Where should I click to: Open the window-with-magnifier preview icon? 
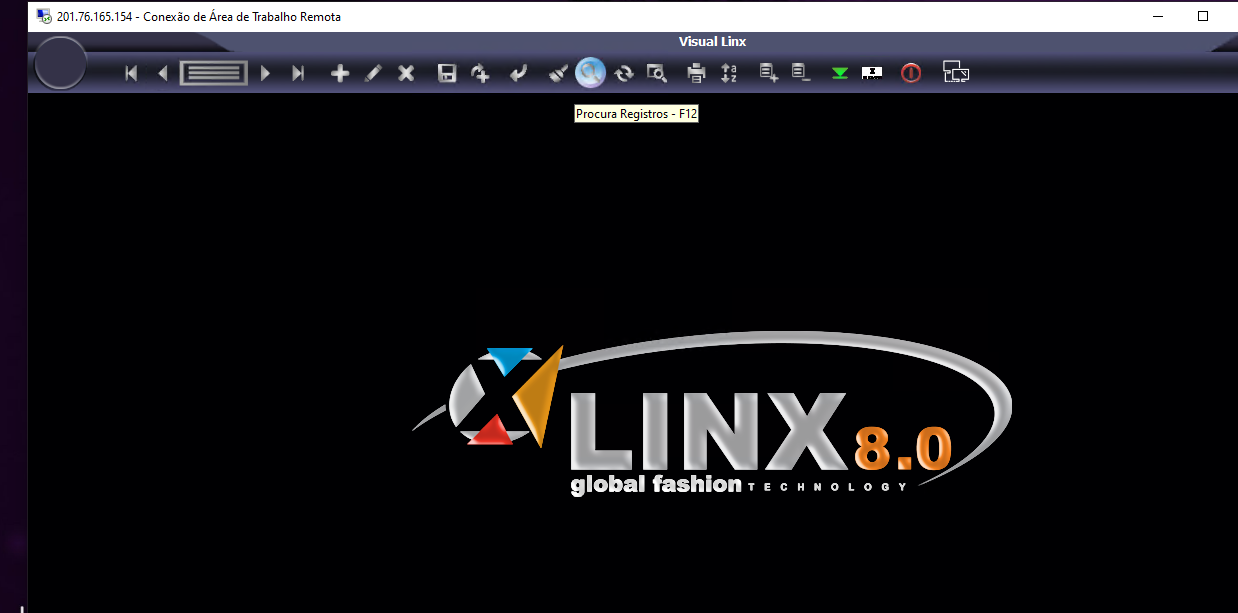pos(656,73)
